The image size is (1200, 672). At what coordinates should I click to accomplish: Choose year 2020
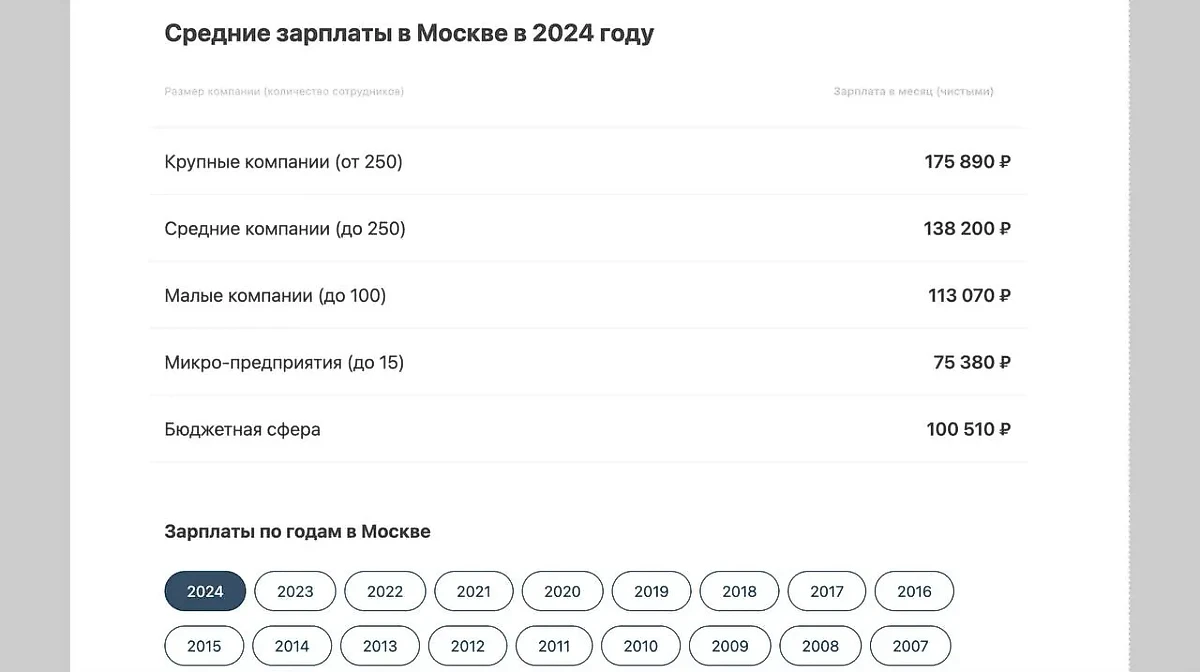point(562,591)
